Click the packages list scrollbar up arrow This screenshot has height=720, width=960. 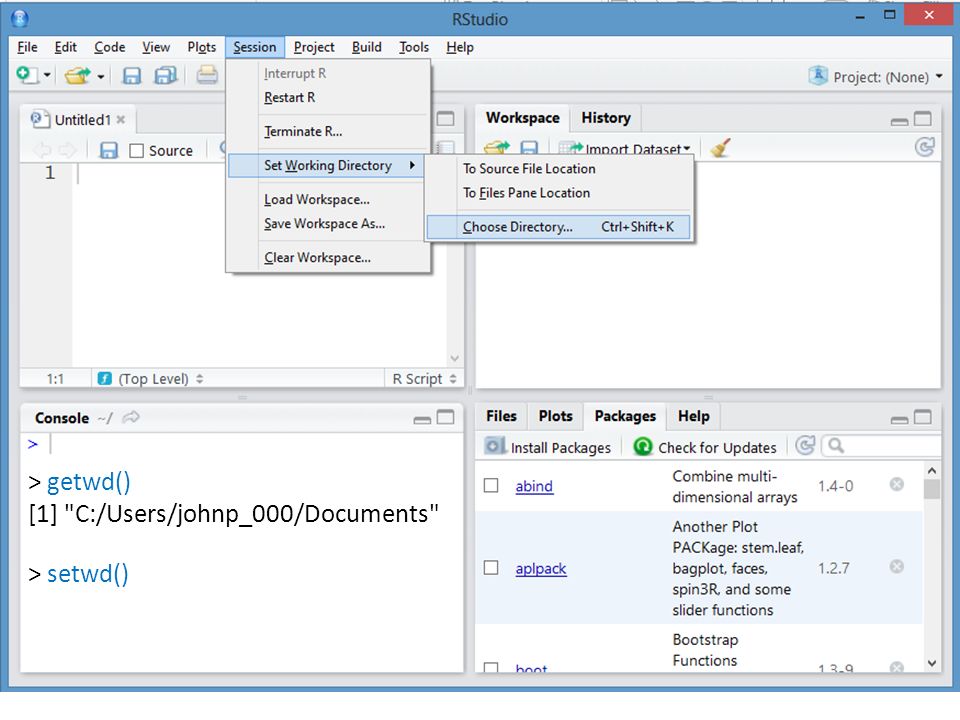click(932, 471)
